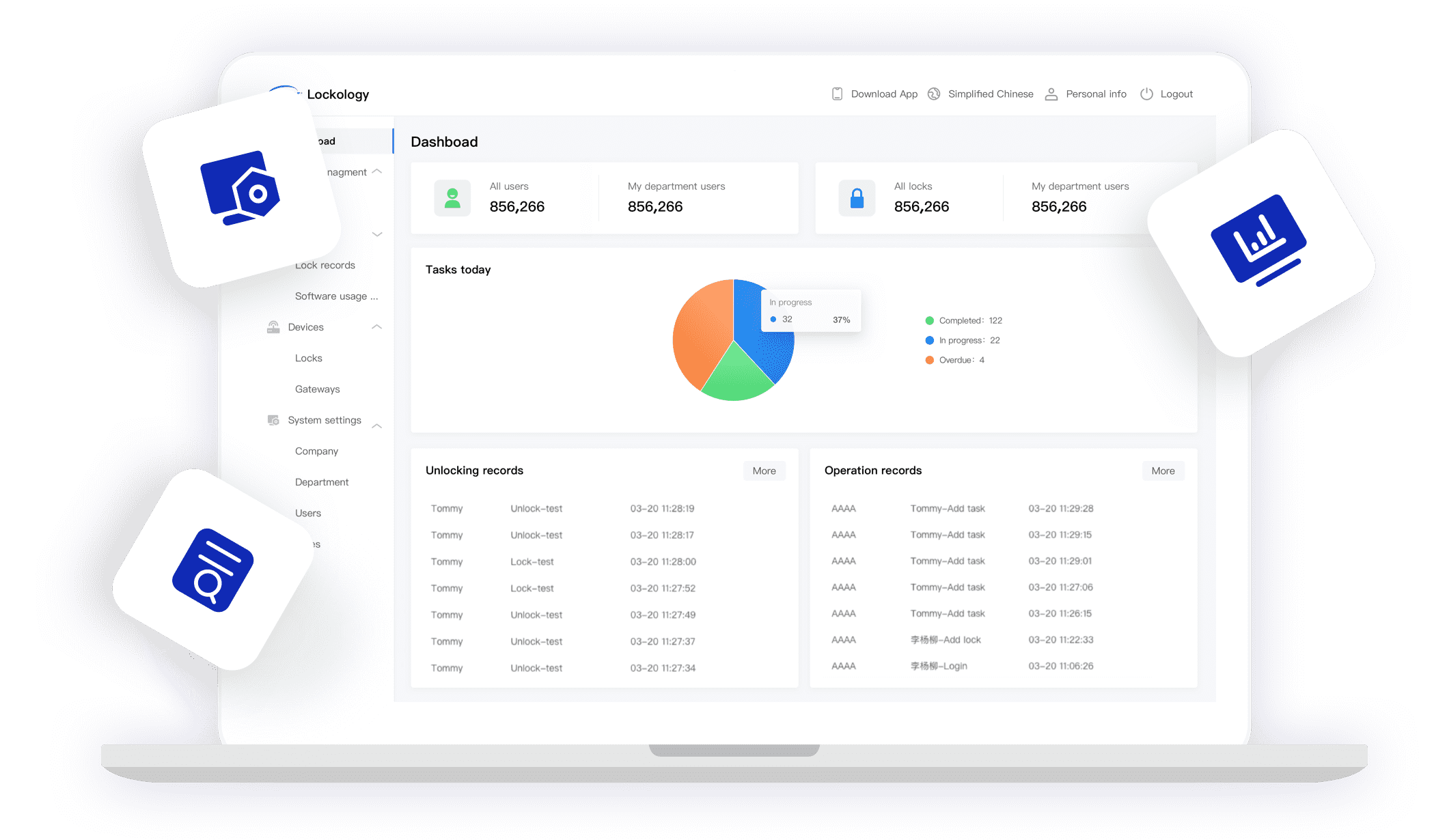Click More button for Operation records
Viewport: 1447px width, 840px height.
(1163, 471)
